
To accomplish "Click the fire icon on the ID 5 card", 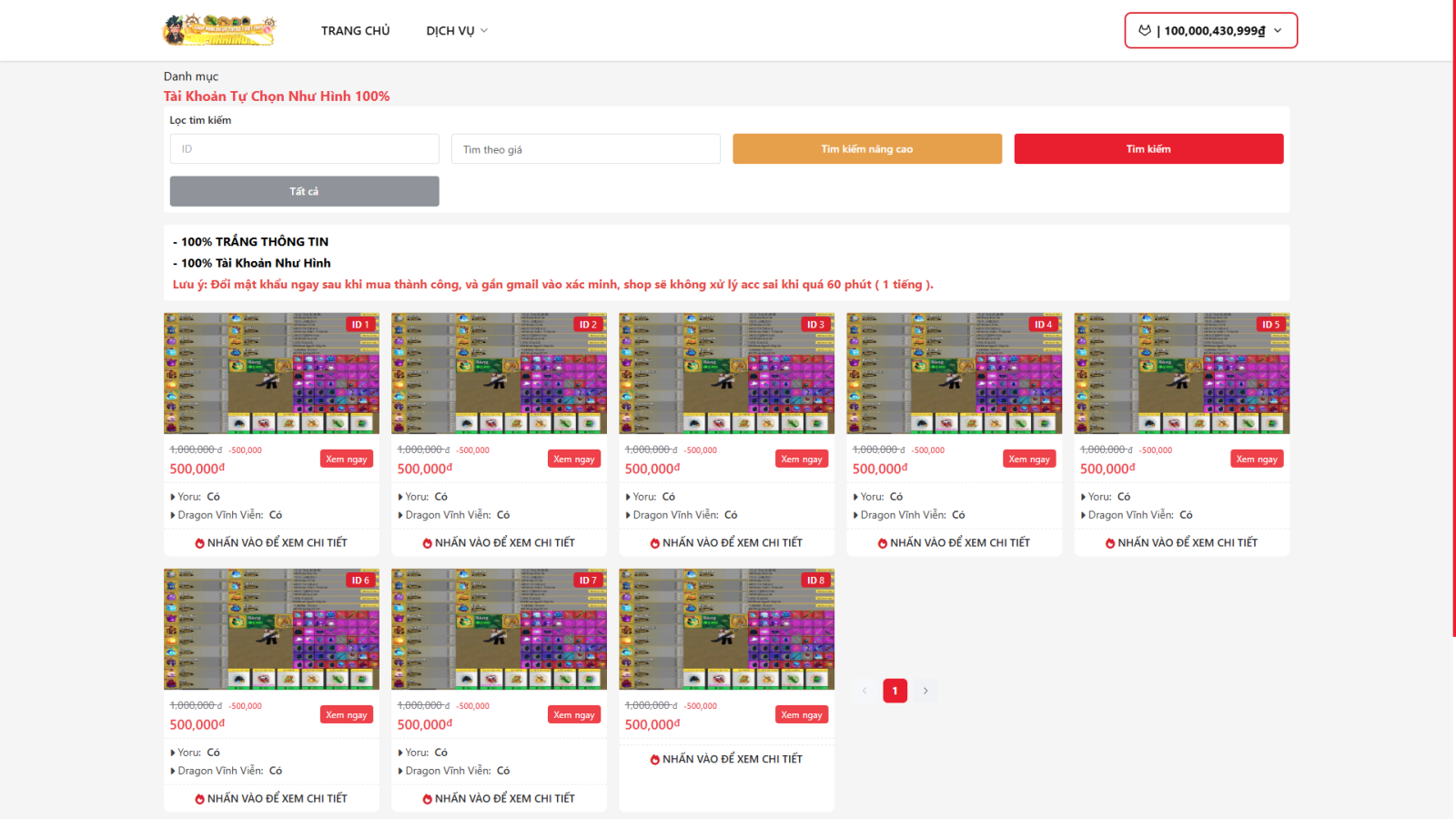I will click(1110, 543).
